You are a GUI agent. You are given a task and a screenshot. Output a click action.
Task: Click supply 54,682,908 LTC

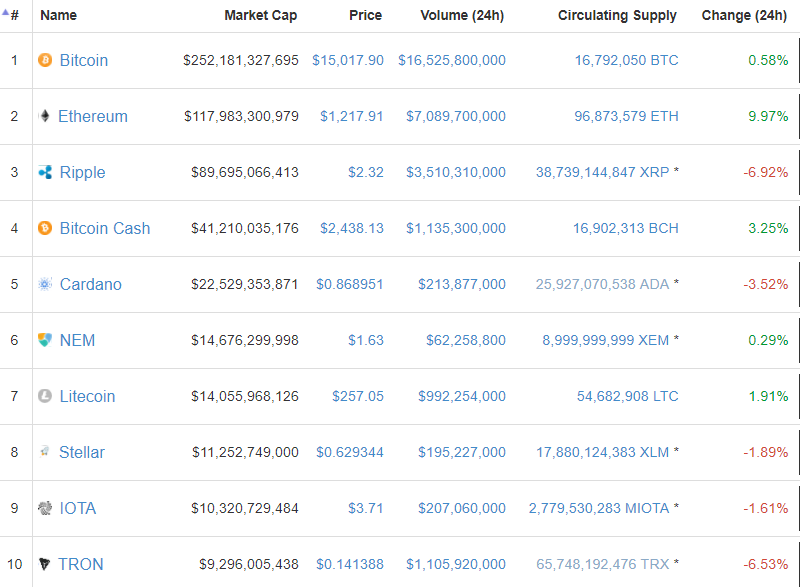(x=628, y=396)
